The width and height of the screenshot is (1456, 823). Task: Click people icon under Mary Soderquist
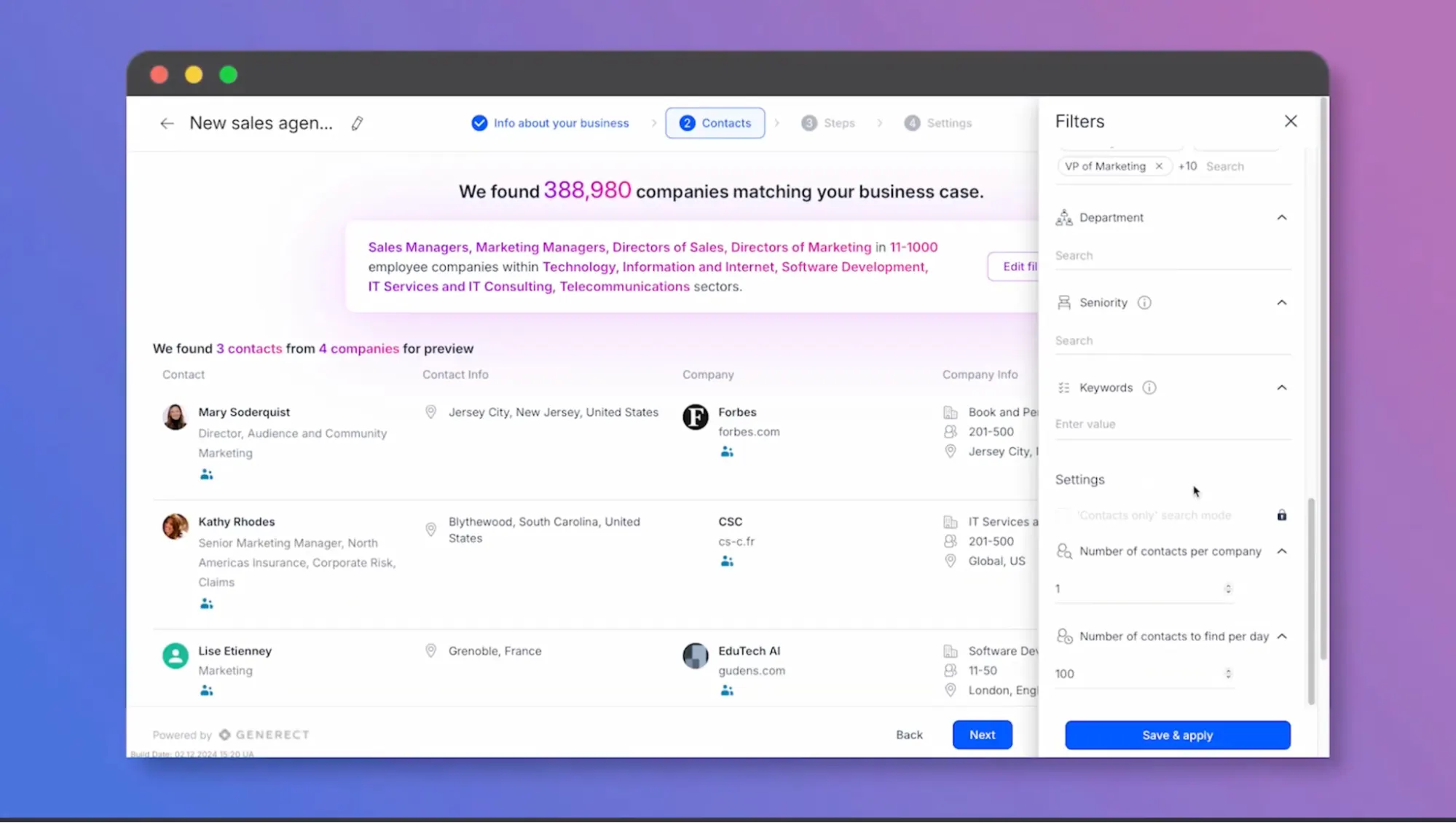click(x=207, y=475)
